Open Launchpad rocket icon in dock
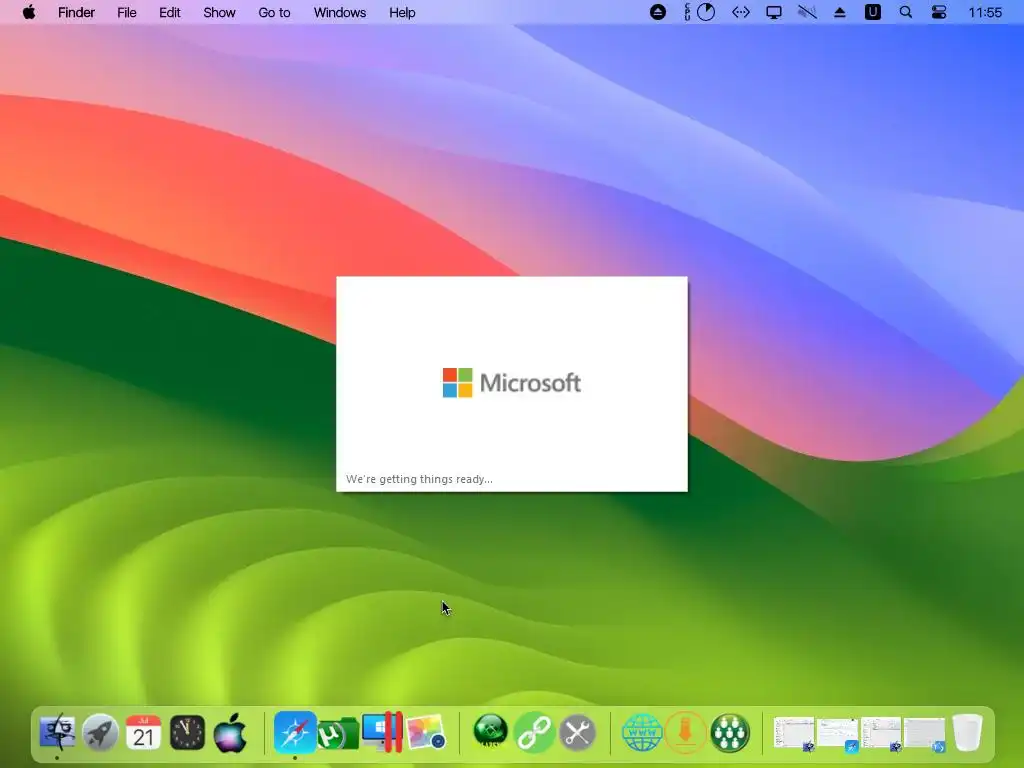1024x768 pixels. click(x=100, y=732)
